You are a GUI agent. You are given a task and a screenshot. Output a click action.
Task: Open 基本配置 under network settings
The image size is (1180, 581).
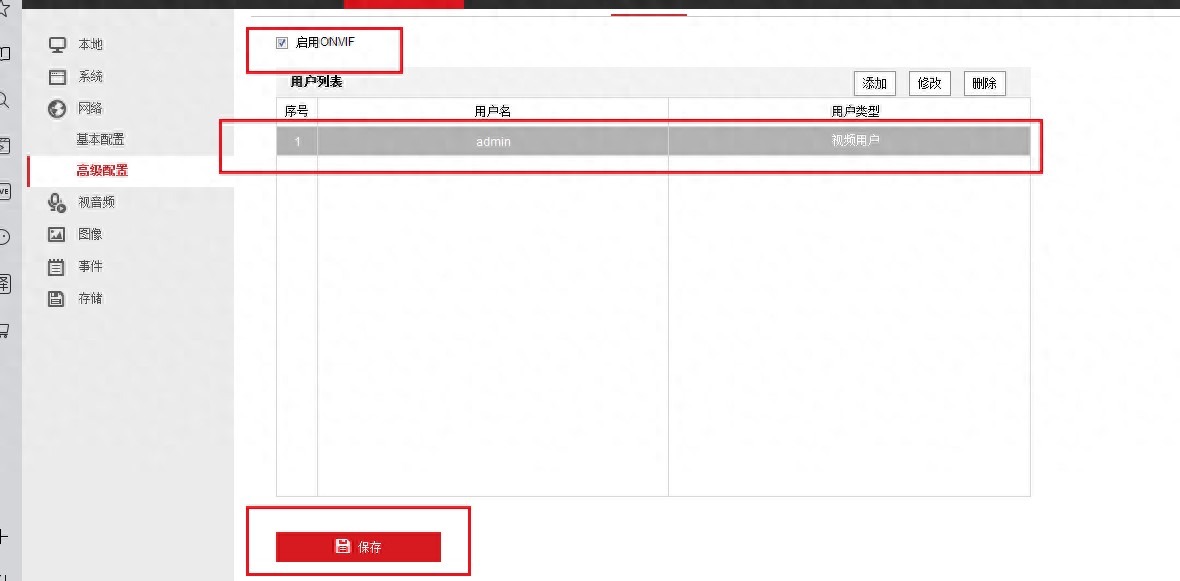tap(100, 139)
